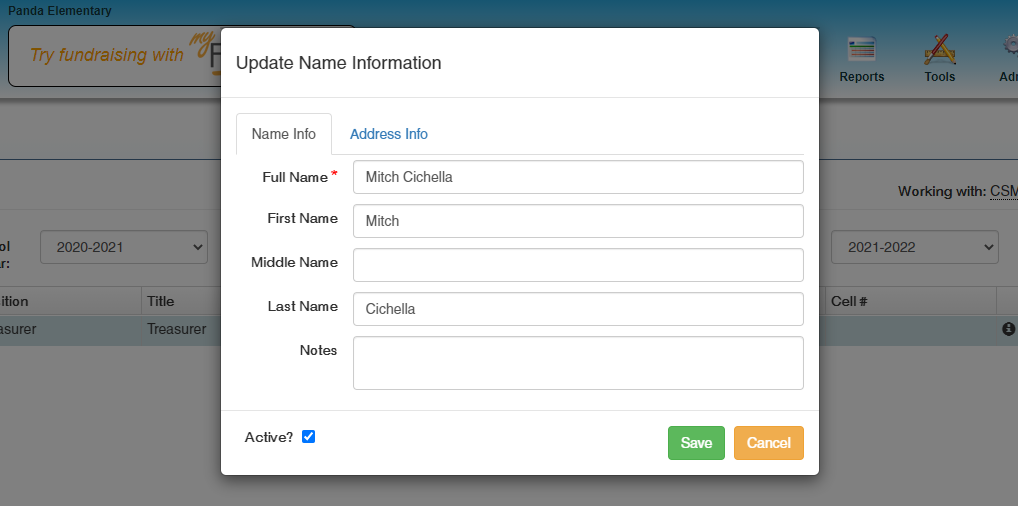Open the Tools icon in the toolbar
Image resolution: width=1018 pixels, height=506 pixels.
(939, 59)
